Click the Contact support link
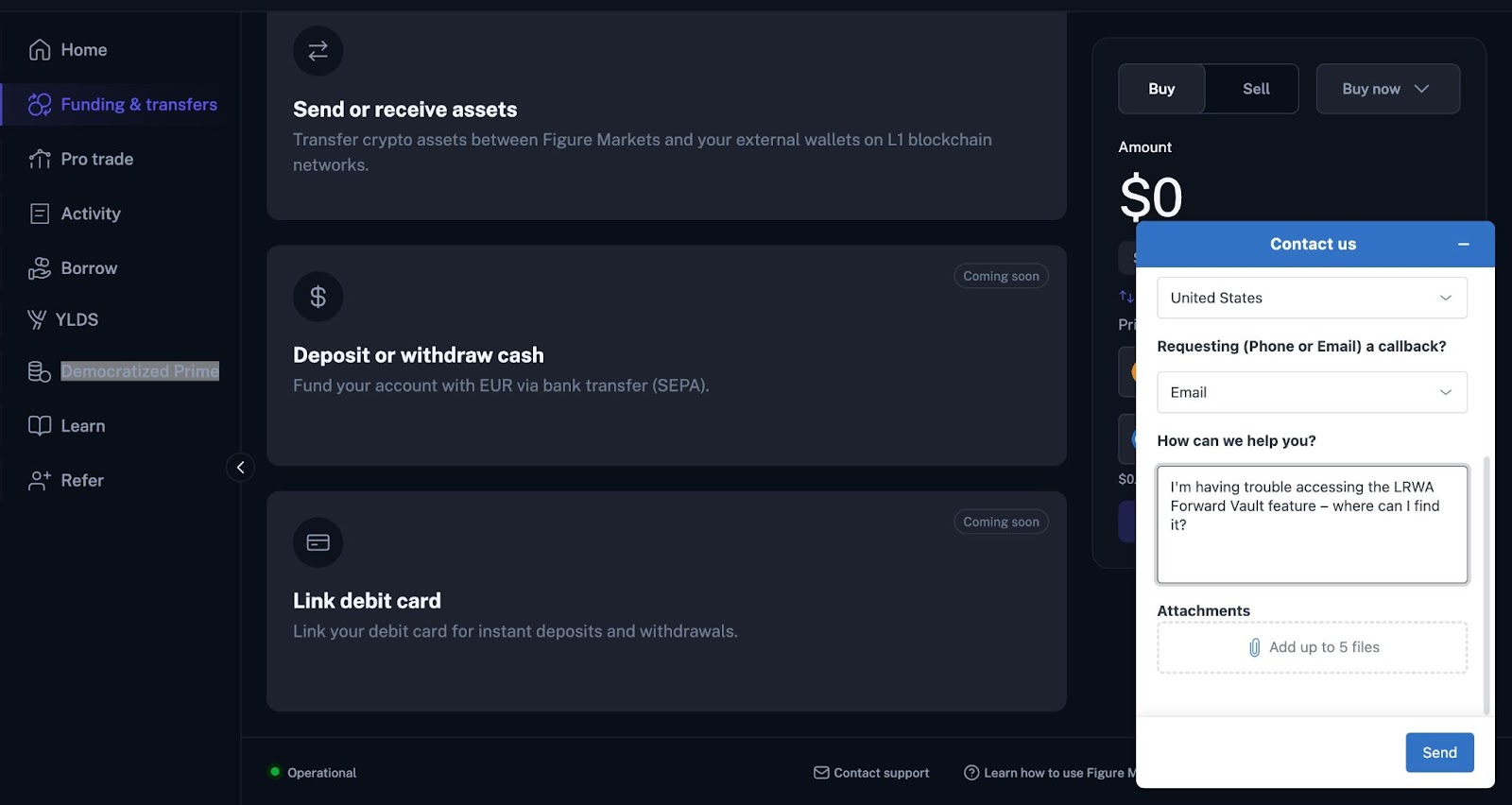This screenshot has width=1512, height=805. (871, 773)
